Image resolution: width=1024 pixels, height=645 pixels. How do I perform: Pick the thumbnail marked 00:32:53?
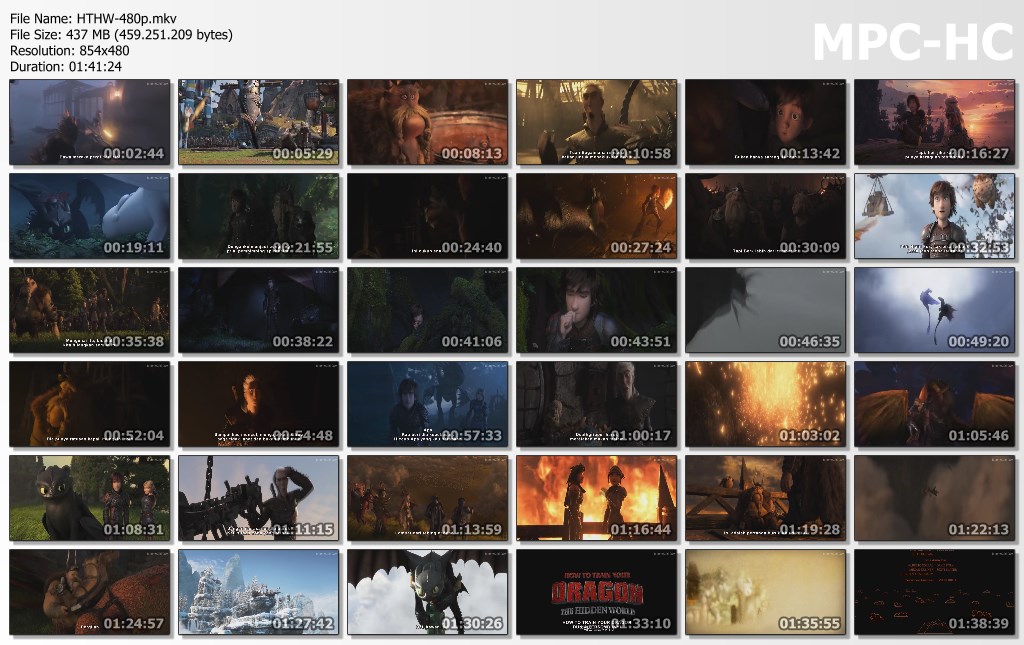click(935, 216)
